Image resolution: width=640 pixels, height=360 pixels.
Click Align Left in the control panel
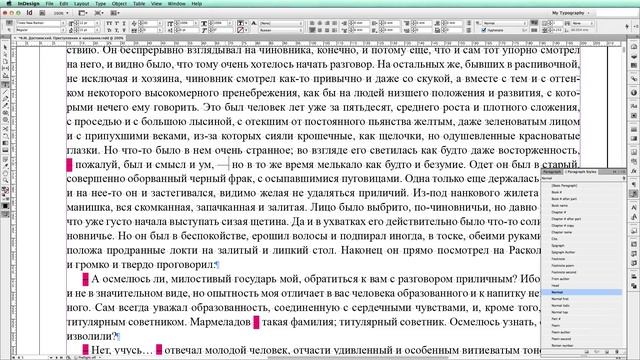[312, 23]
